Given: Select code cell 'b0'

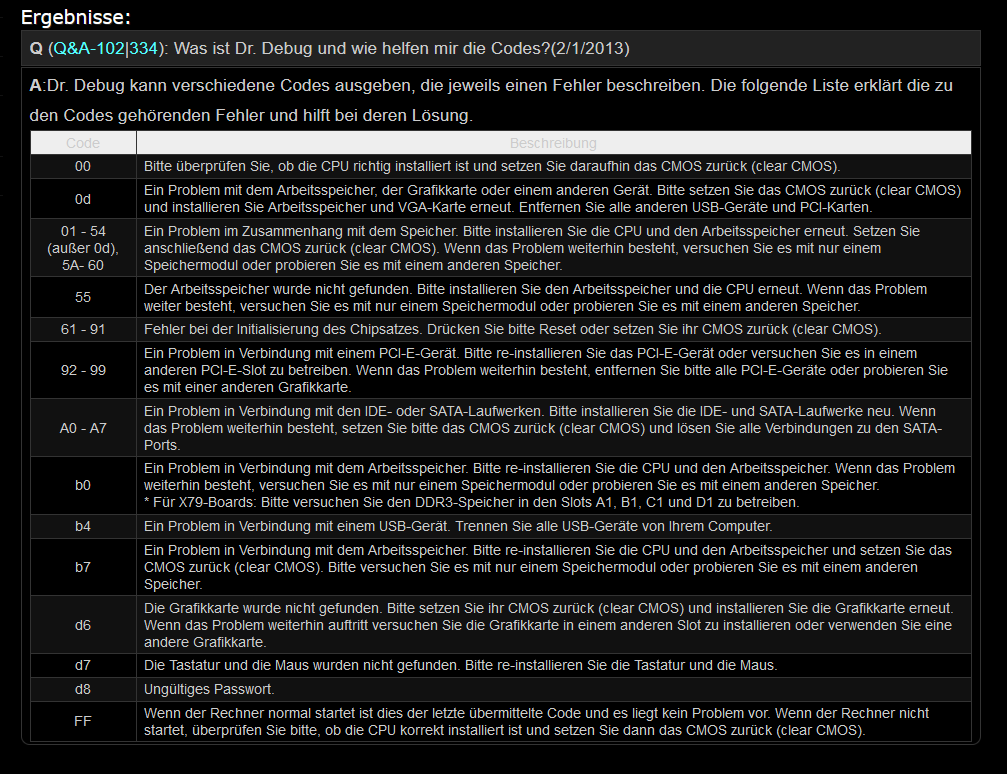Looking at the screenshot, I should 83,485.
